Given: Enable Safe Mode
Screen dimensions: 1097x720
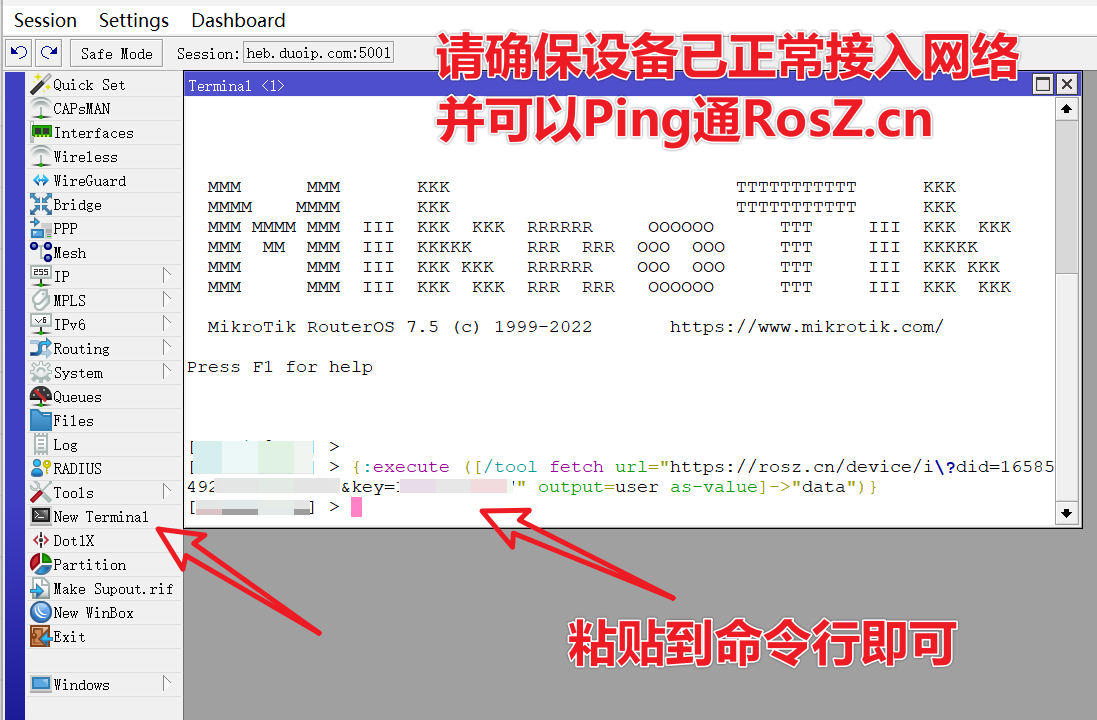Looking at the screenshot, I should (x=113, y=53).
